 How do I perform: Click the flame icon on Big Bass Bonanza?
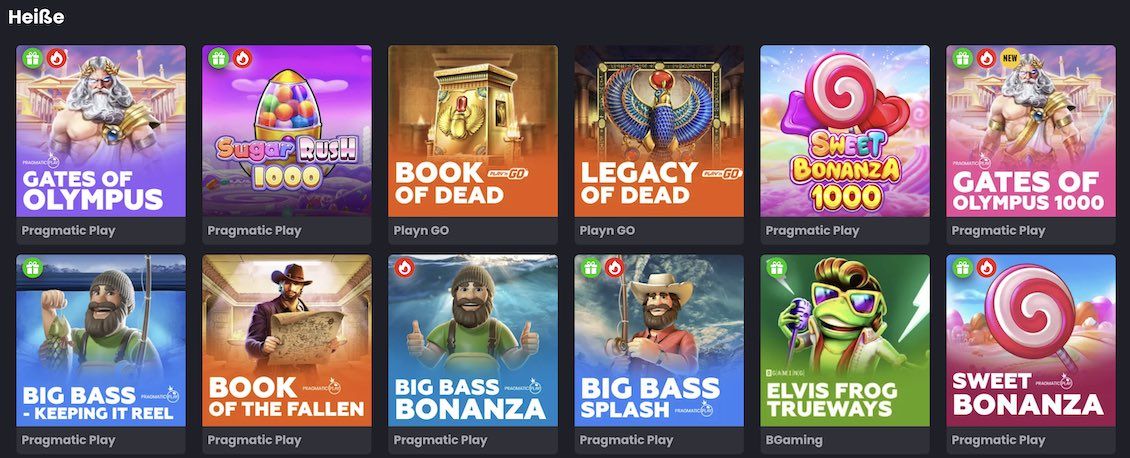(x=404, y=268)
